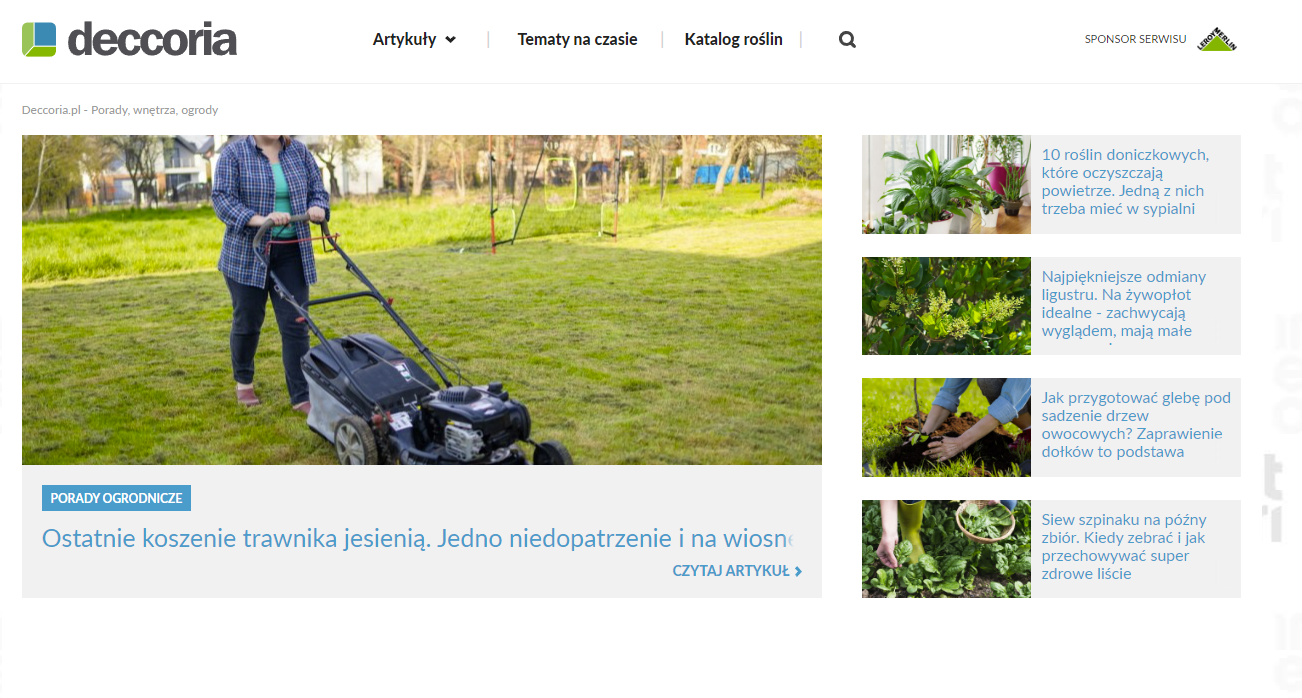Click the Leroy Merlin sponsor logo
Viewport: 1302px width, 698px height.
tap(1217, 40)
